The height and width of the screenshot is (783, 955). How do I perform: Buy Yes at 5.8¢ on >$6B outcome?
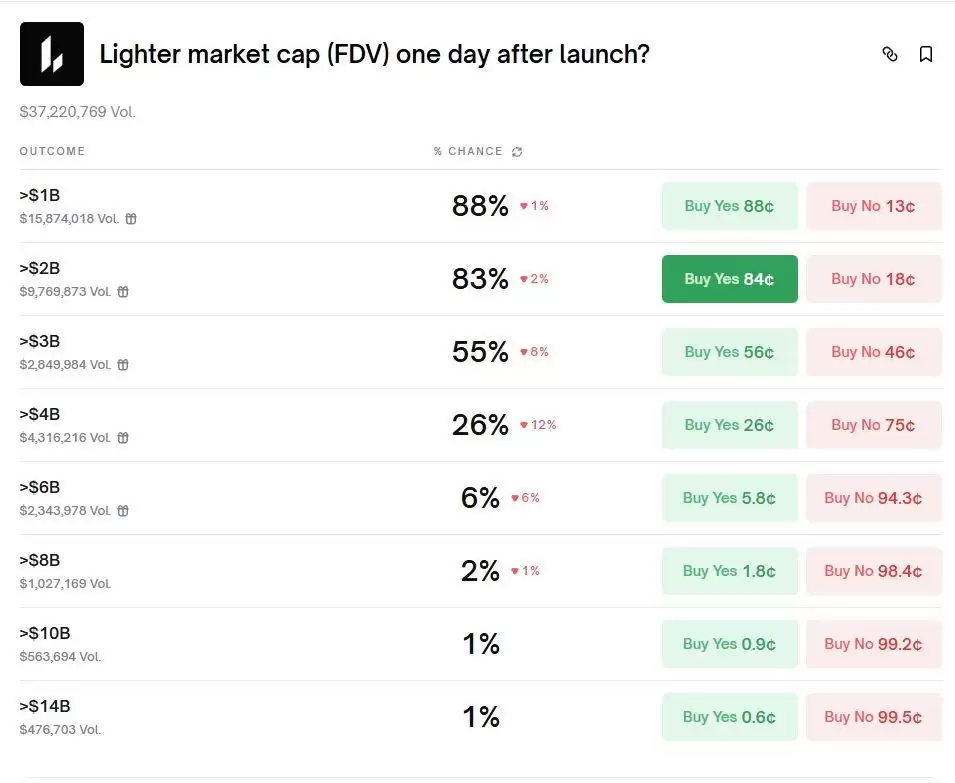[x=729, y=498]
